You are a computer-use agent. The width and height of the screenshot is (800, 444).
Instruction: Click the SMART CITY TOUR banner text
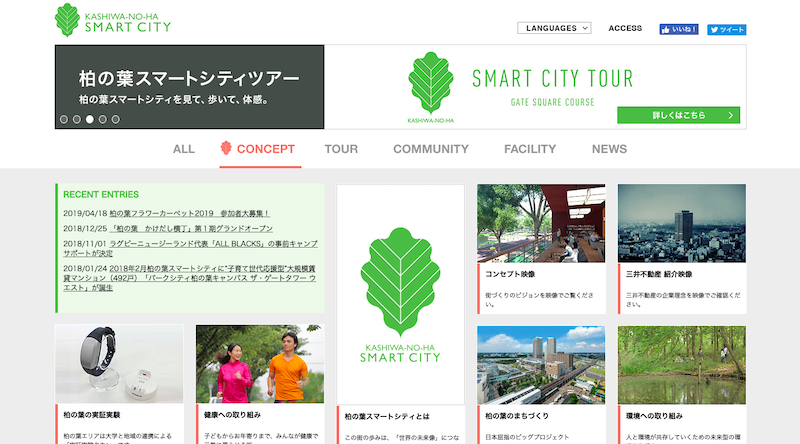pyautogui.click(x=553, y=79)
